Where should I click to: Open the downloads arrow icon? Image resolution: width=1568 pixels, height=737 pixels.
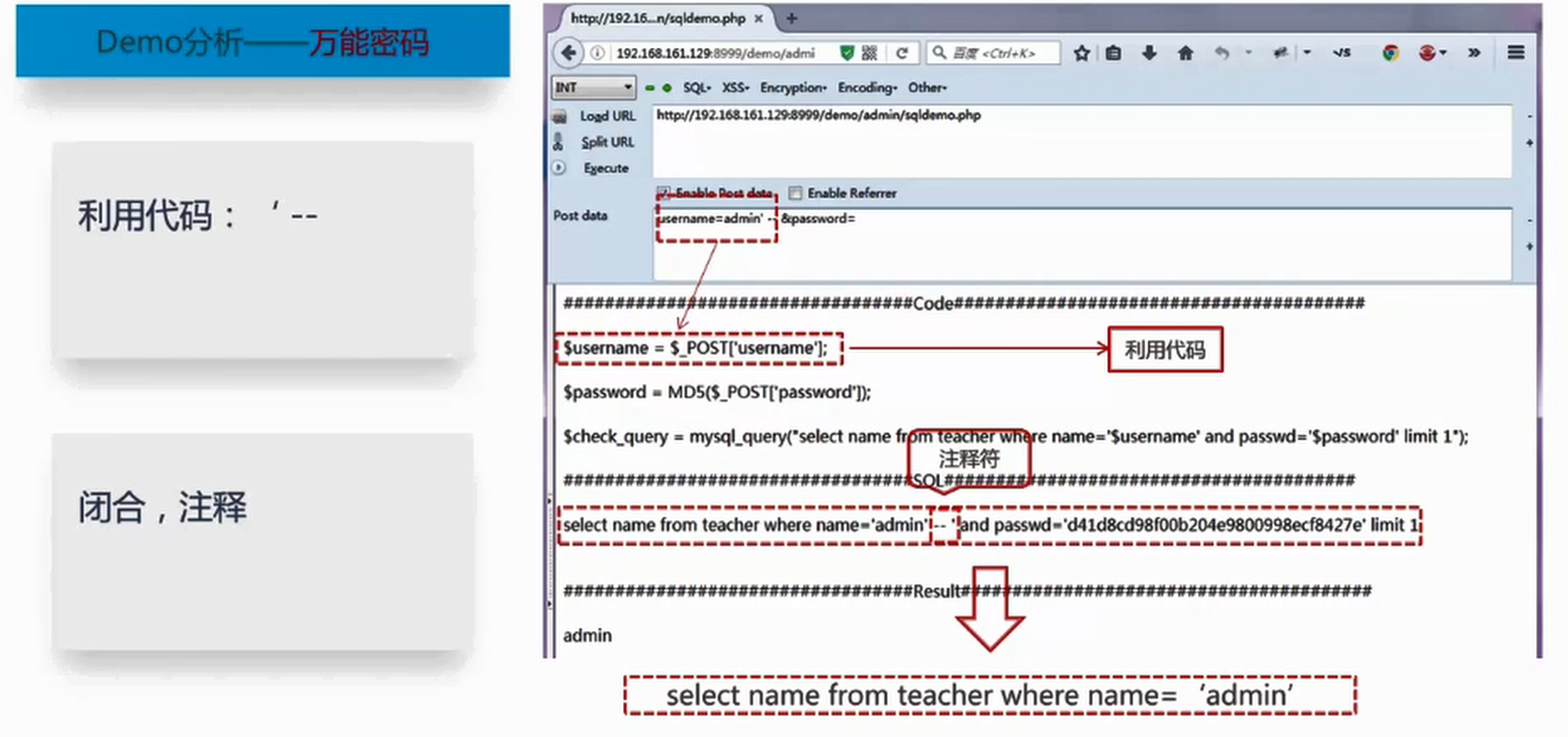[x=1149, y=53]
